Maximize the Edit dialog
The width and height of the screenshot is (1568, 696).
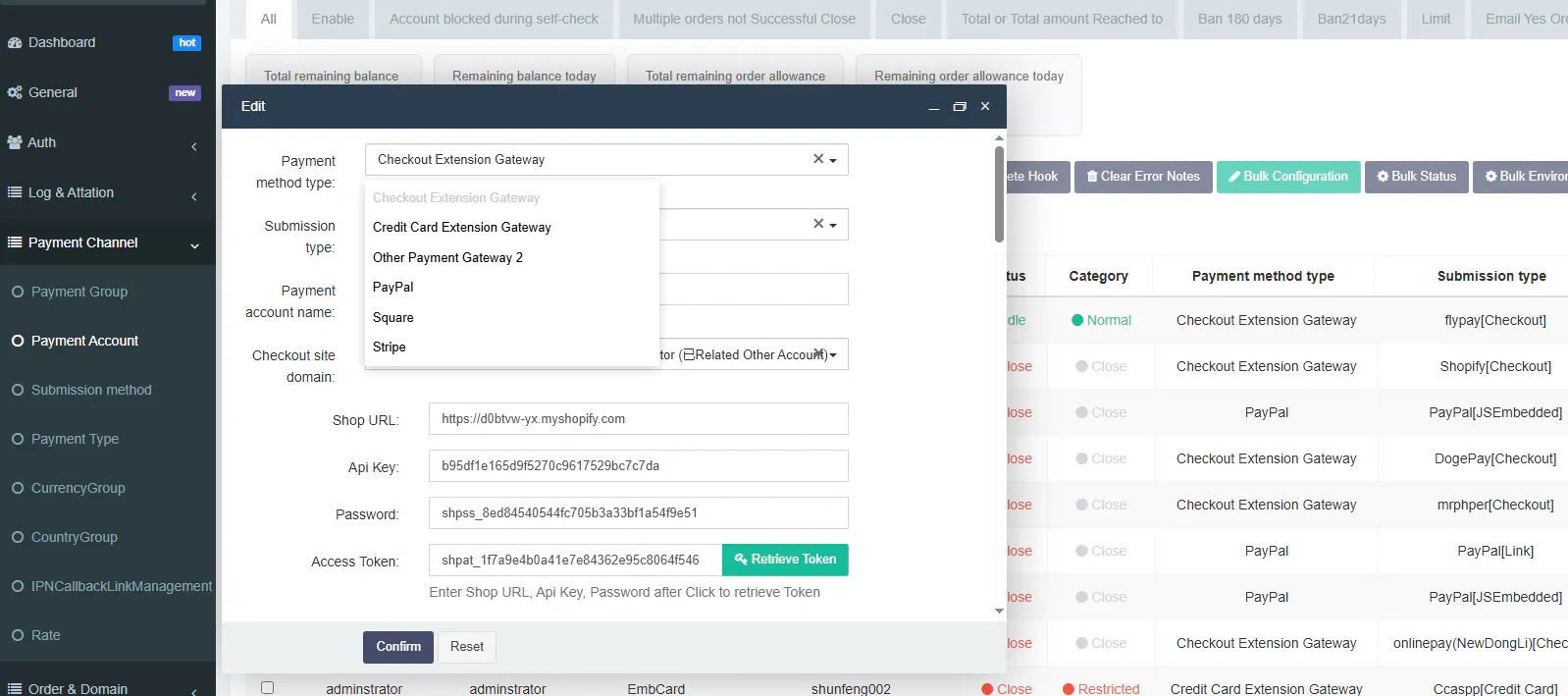pyautogui.click(x=960, y=107)
